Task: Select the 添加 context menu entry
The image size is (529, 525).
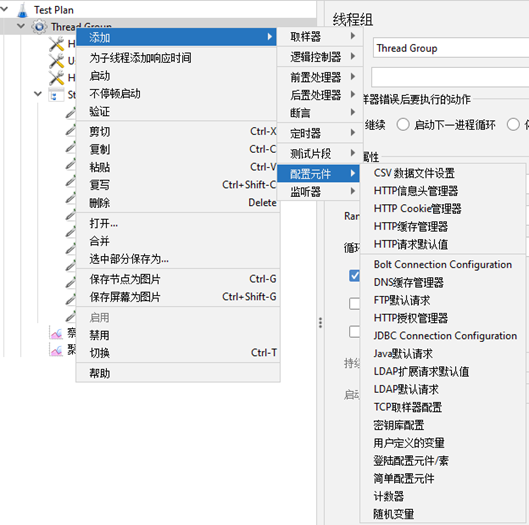Action: (x=176, y=37)
